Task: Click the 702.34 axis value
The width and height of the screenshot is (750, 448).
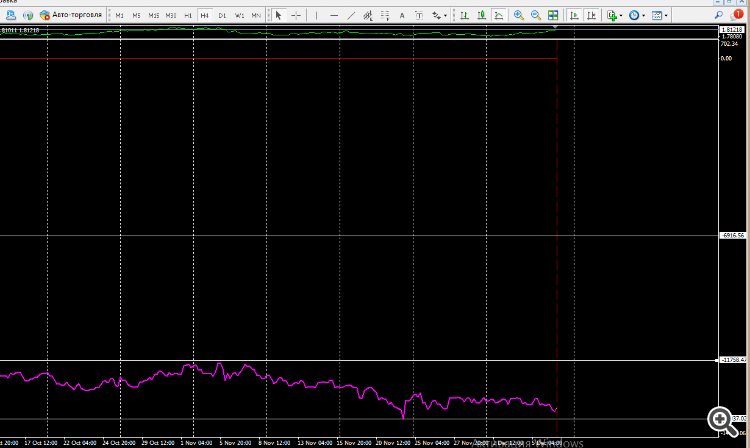Action: pos(729,44)
